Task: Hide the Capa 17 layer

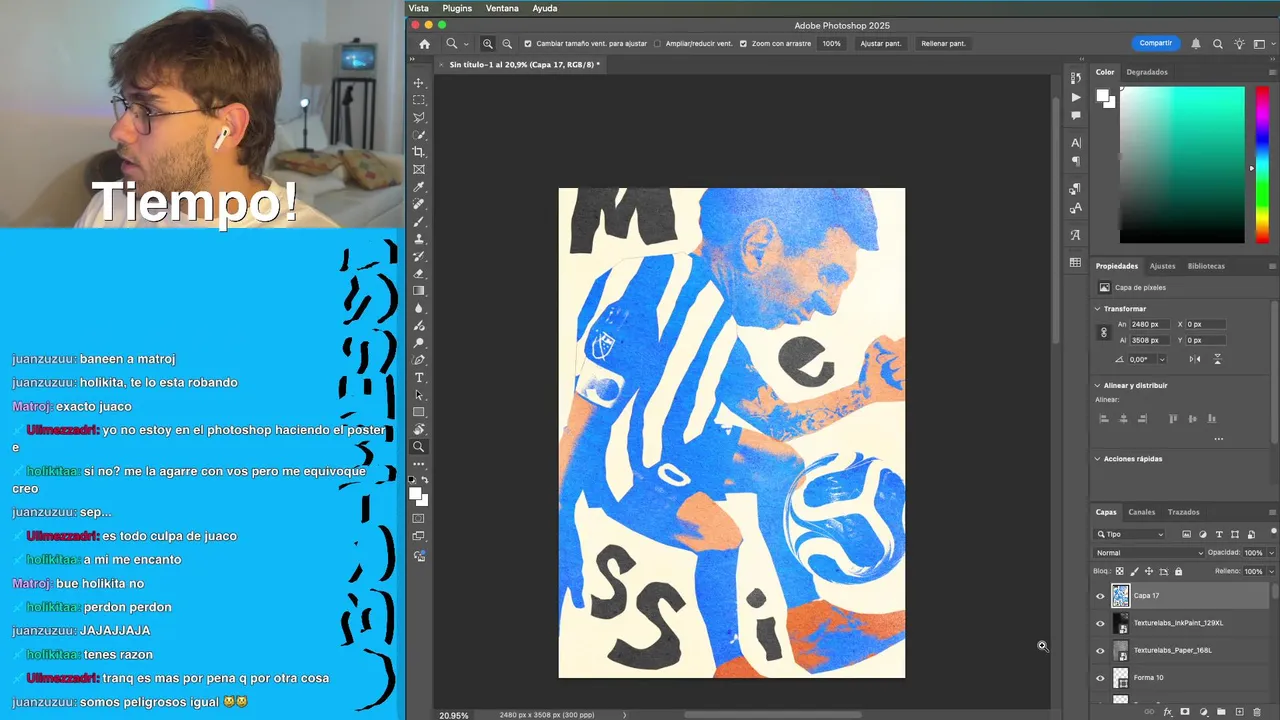Action: 1101,596
